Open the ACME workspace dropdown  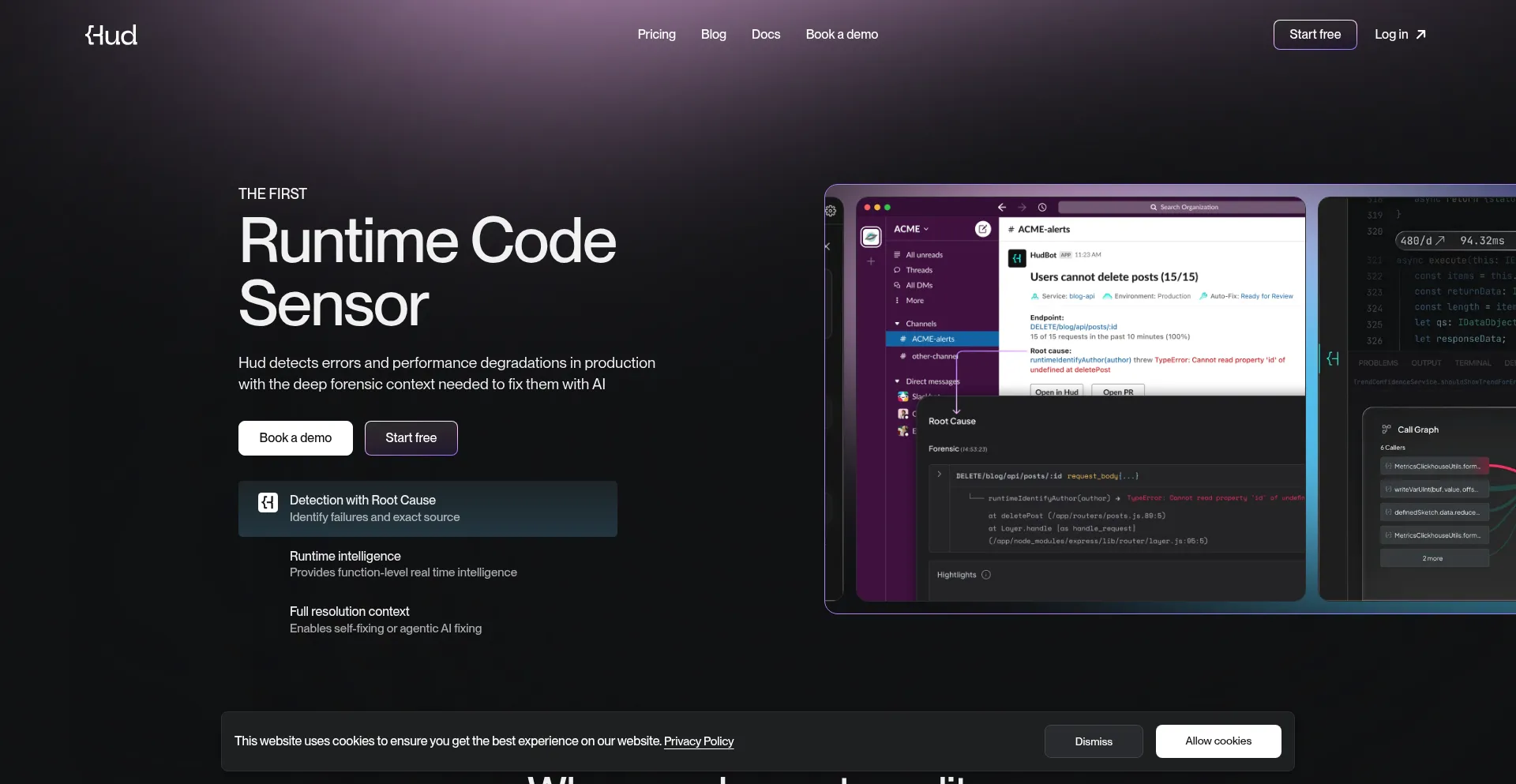pos(911,229)
